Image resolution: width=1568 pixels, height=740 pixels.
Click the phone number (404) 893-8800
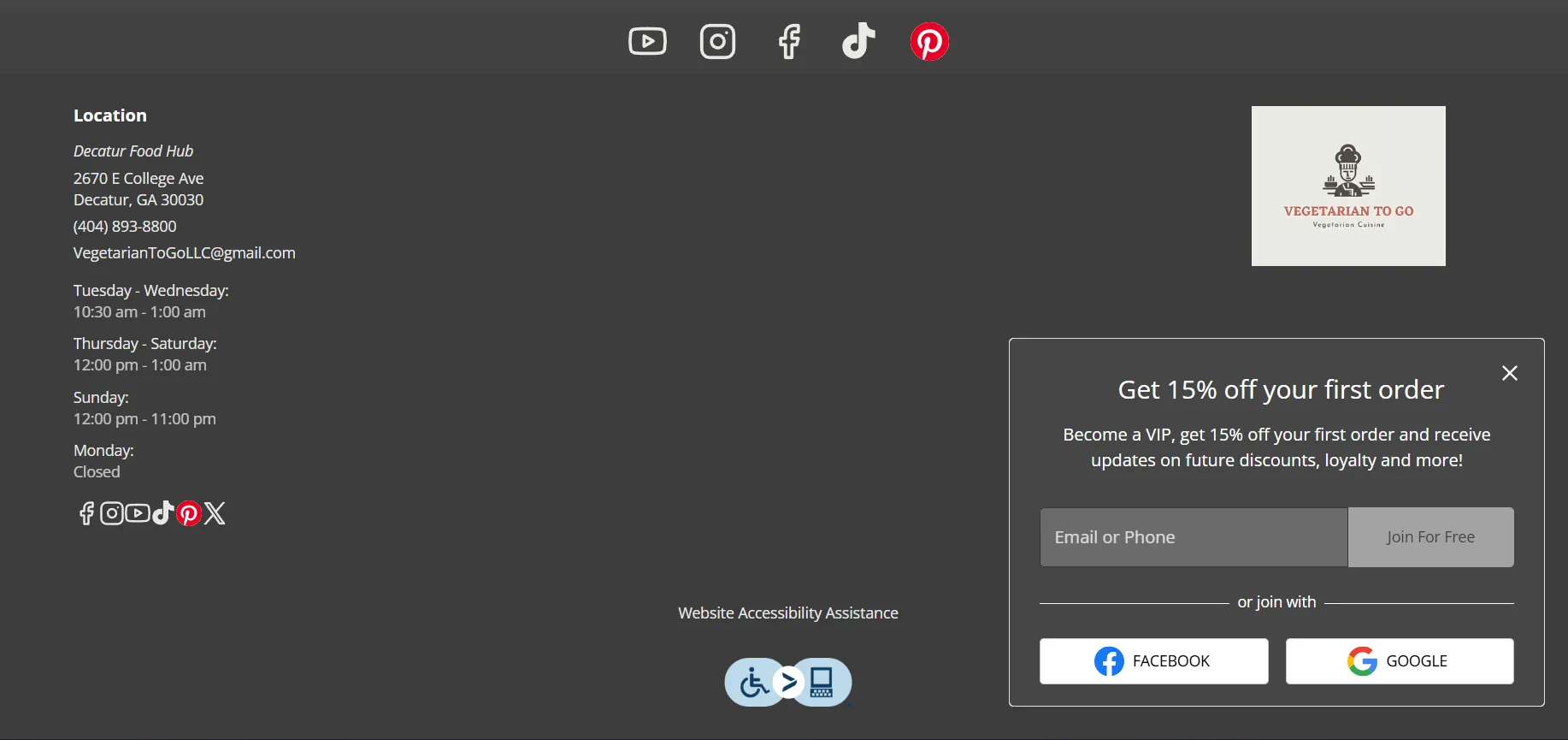tap(125, 227)
